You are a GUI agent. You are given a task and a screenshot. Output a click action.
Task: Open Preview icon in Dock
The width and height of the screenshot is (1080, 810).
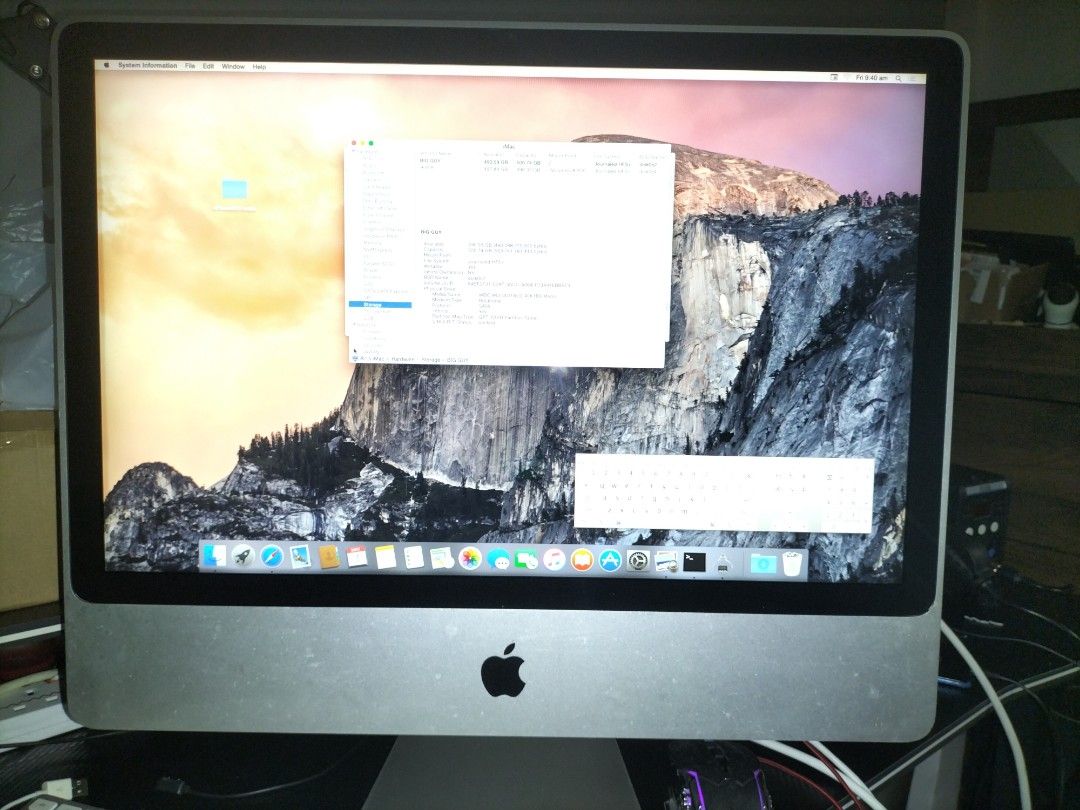pyautogui.click(x=666, y=562)
